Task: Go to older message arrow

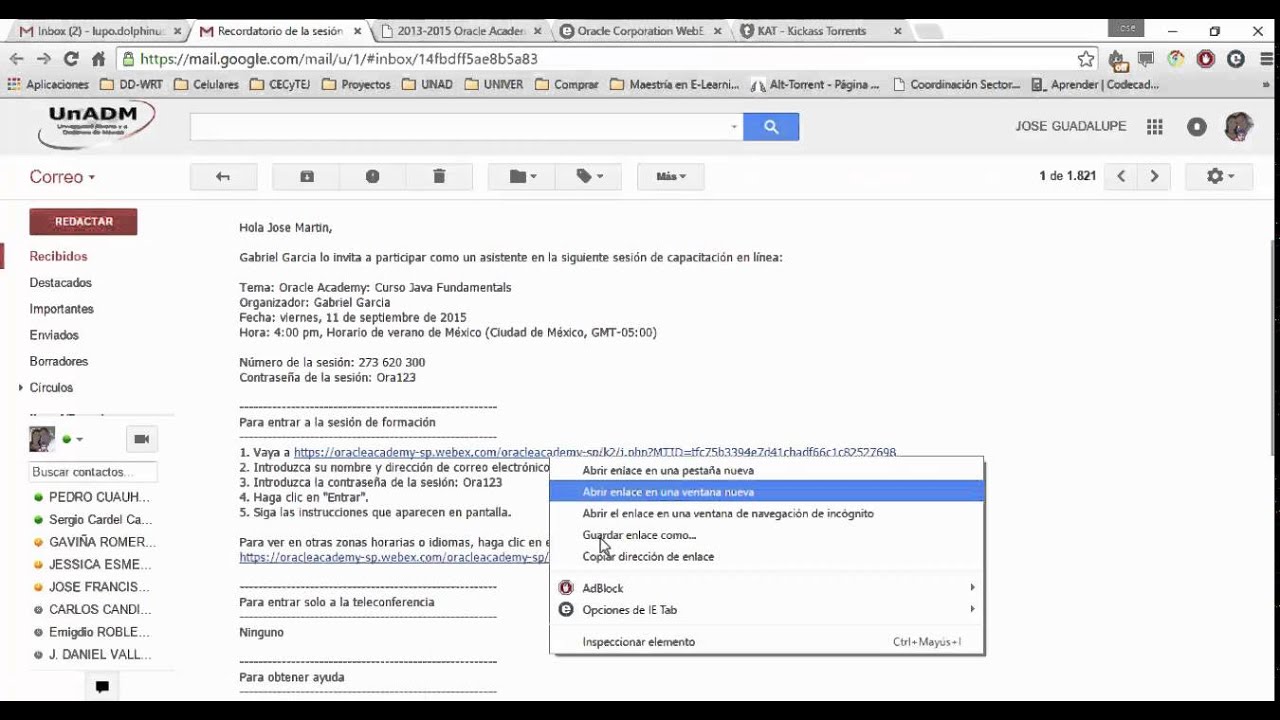Action: click(1154, 176)
